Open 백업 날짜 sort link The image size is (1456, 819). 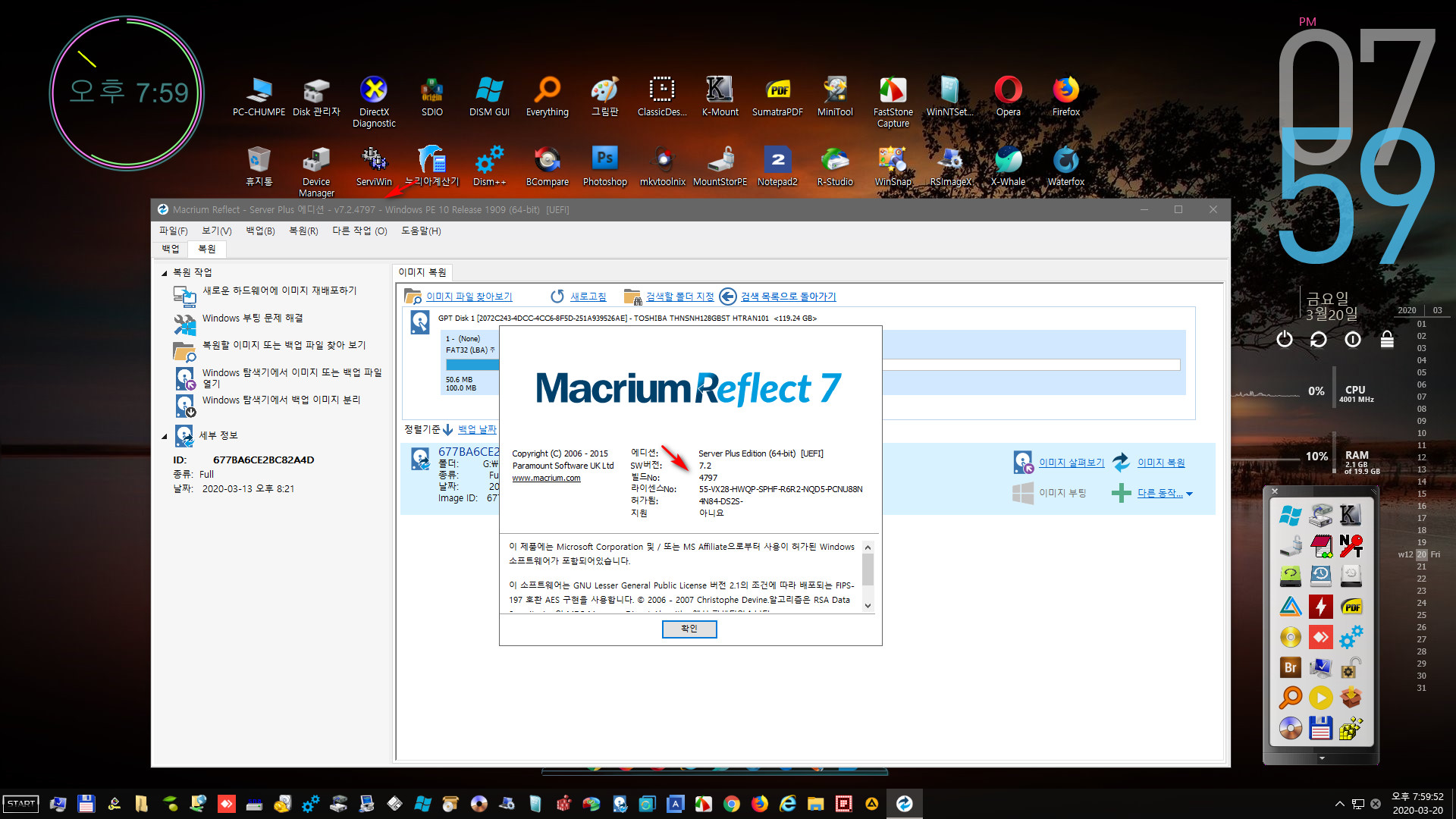tap(477, 430)
